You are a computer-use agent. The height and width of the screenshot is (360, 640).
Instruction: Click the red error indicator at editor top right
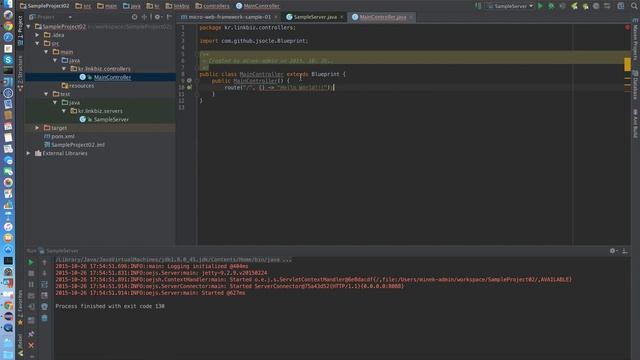[627, 27]
